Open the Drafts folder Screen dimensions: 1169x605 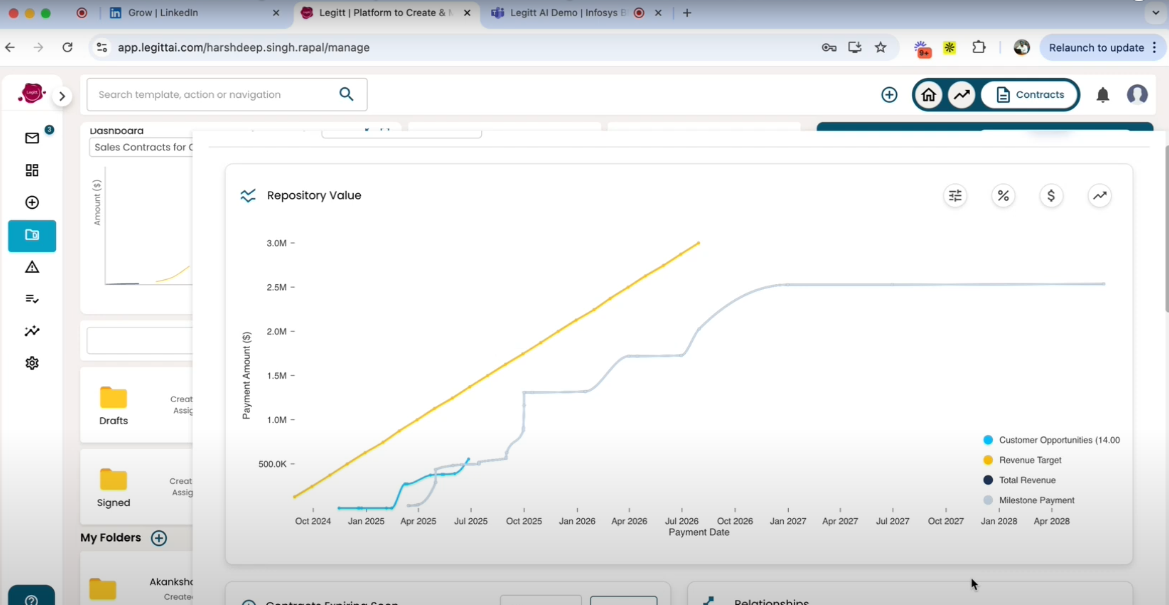[113, 405]
